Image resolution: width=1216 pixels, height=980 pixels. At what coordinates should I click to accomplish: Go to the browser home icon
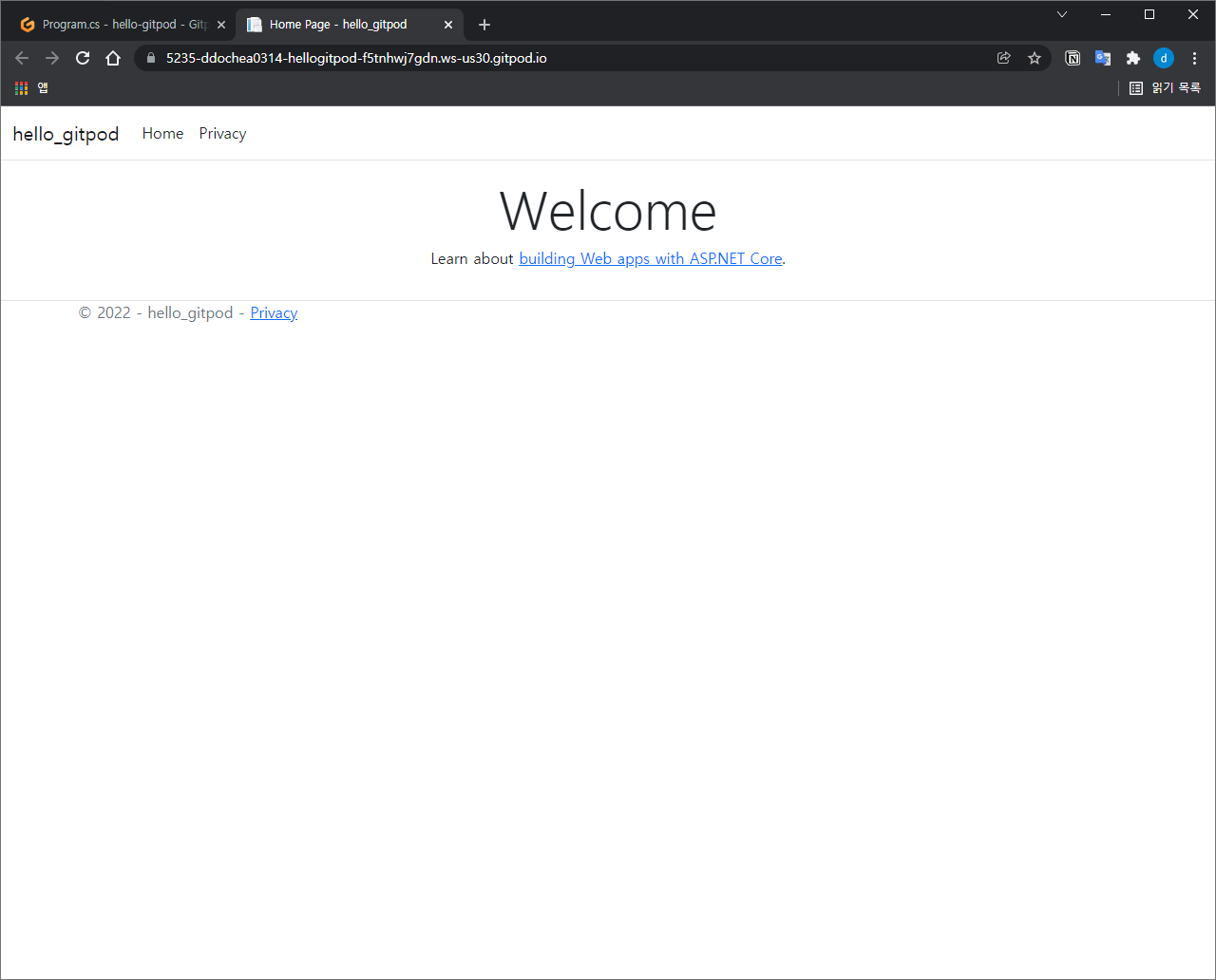[x=113, y=58]
